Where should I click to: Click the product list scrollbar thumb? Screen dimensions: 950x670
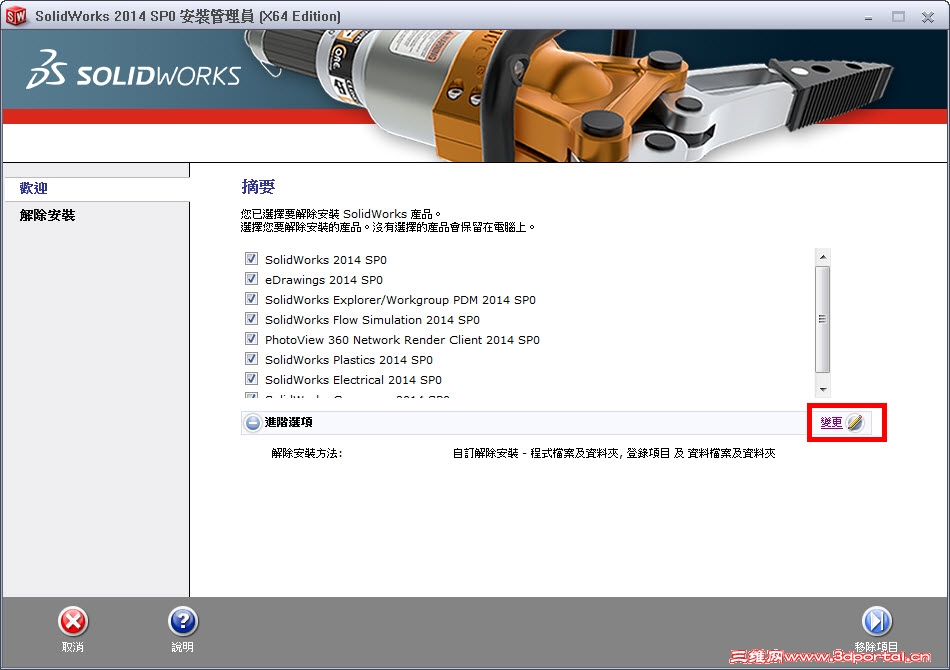(822, 319)
